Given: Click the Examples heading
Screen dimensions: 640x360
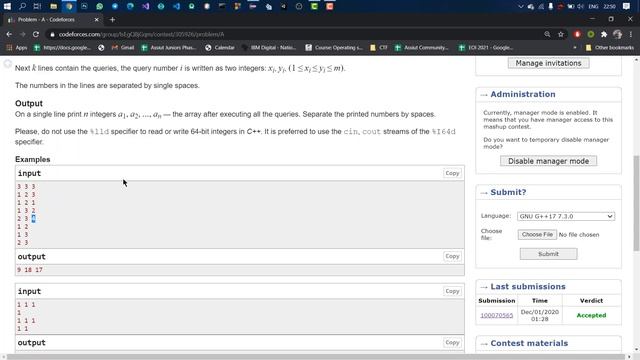Looking at the screenshot, I should (33, 160).
